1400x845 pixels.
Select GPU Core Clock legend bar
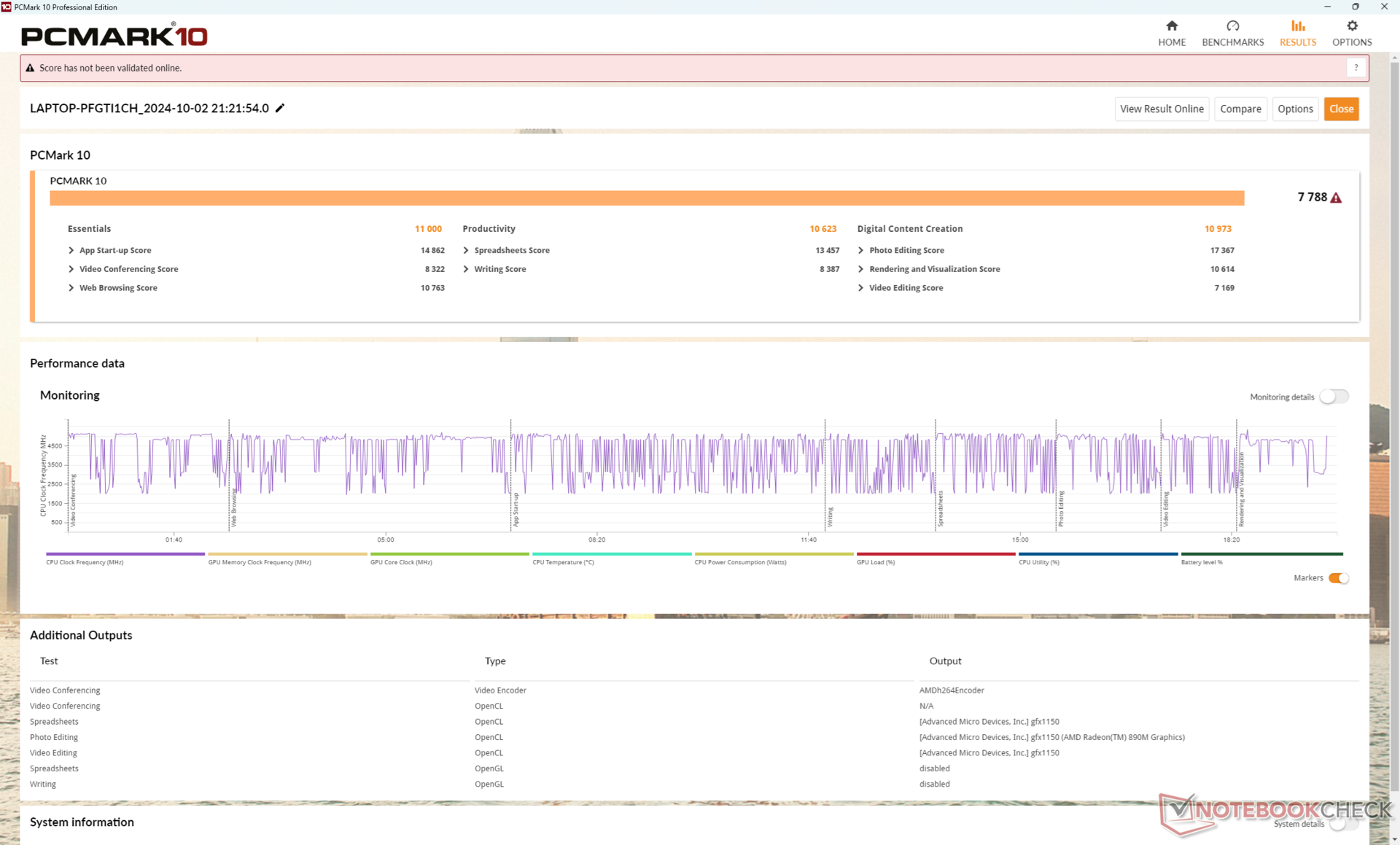coord(449,554)
